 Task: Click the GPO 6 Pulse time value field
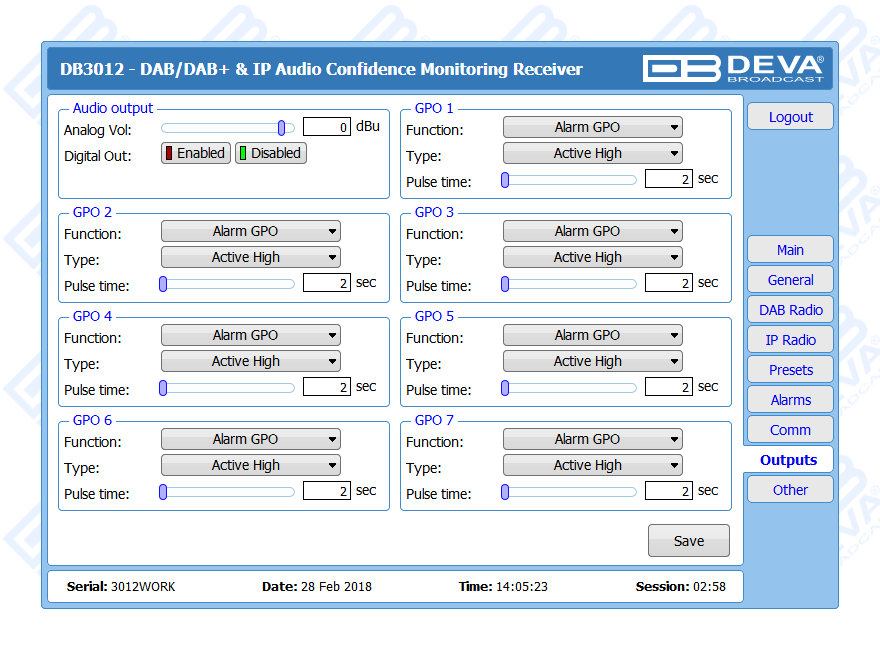click(x=326, y=491)
